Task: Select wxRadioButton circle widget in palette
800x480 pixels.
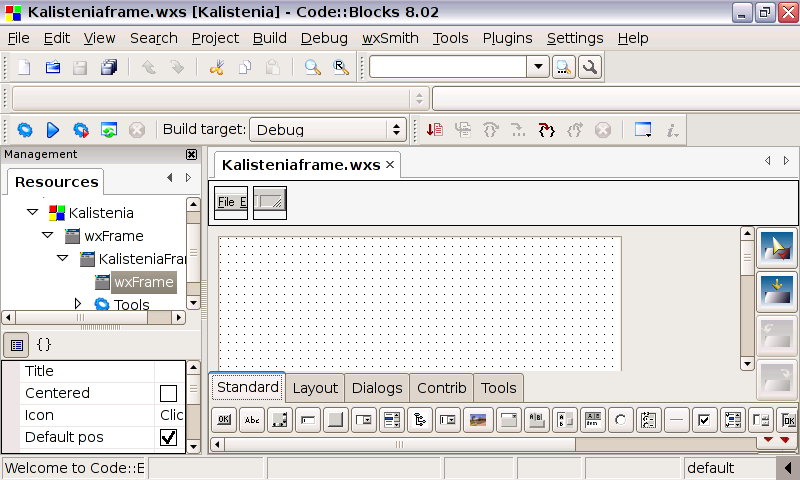Action: 620,420
